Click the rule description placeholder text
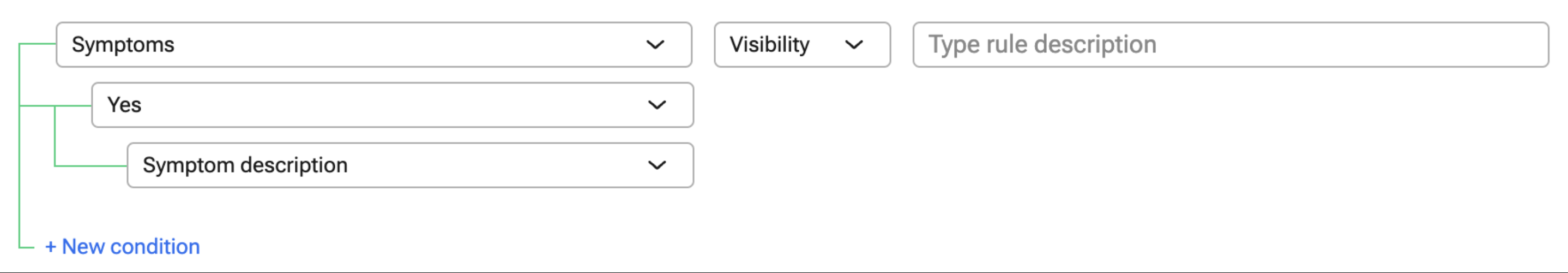The image size is (1568, 273). 1041,44
